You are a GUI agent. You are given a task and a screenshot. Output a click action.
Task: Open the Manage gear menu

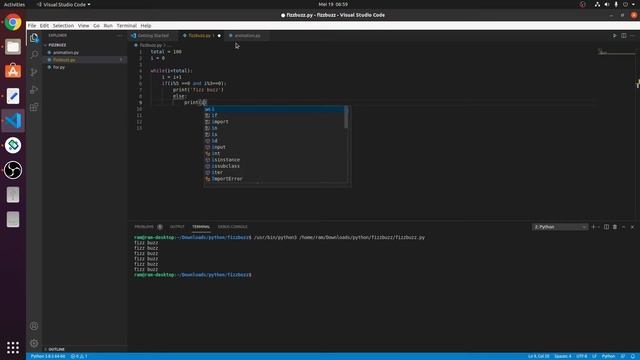(34, 343)
